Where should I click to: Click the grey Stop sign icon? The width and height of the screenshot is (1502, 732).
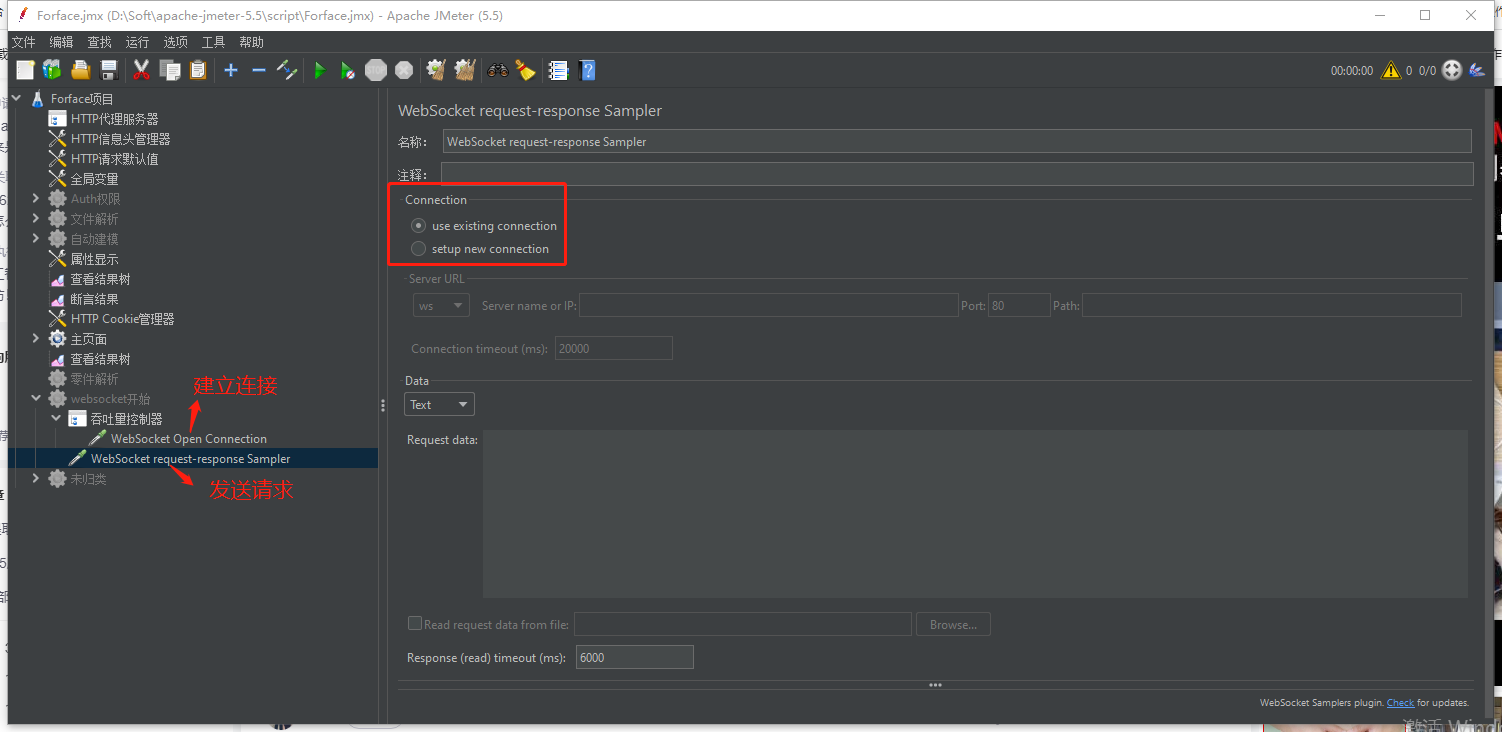(376, 70)
